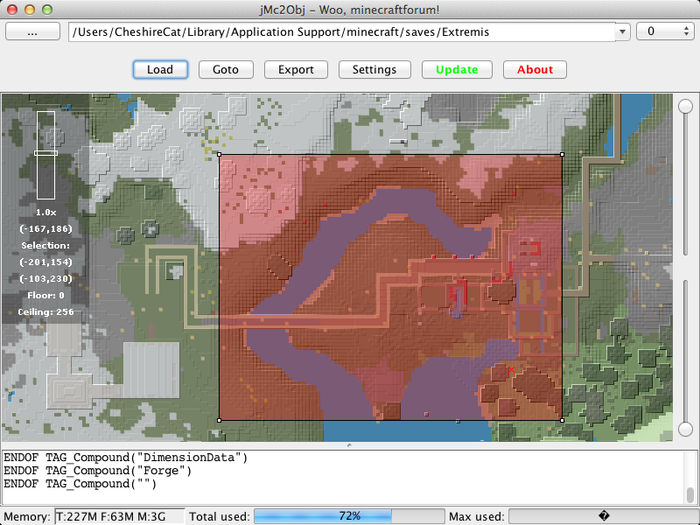Screen dimensions: 700x525
Task: Click the Load button
Action: point(160,70)
